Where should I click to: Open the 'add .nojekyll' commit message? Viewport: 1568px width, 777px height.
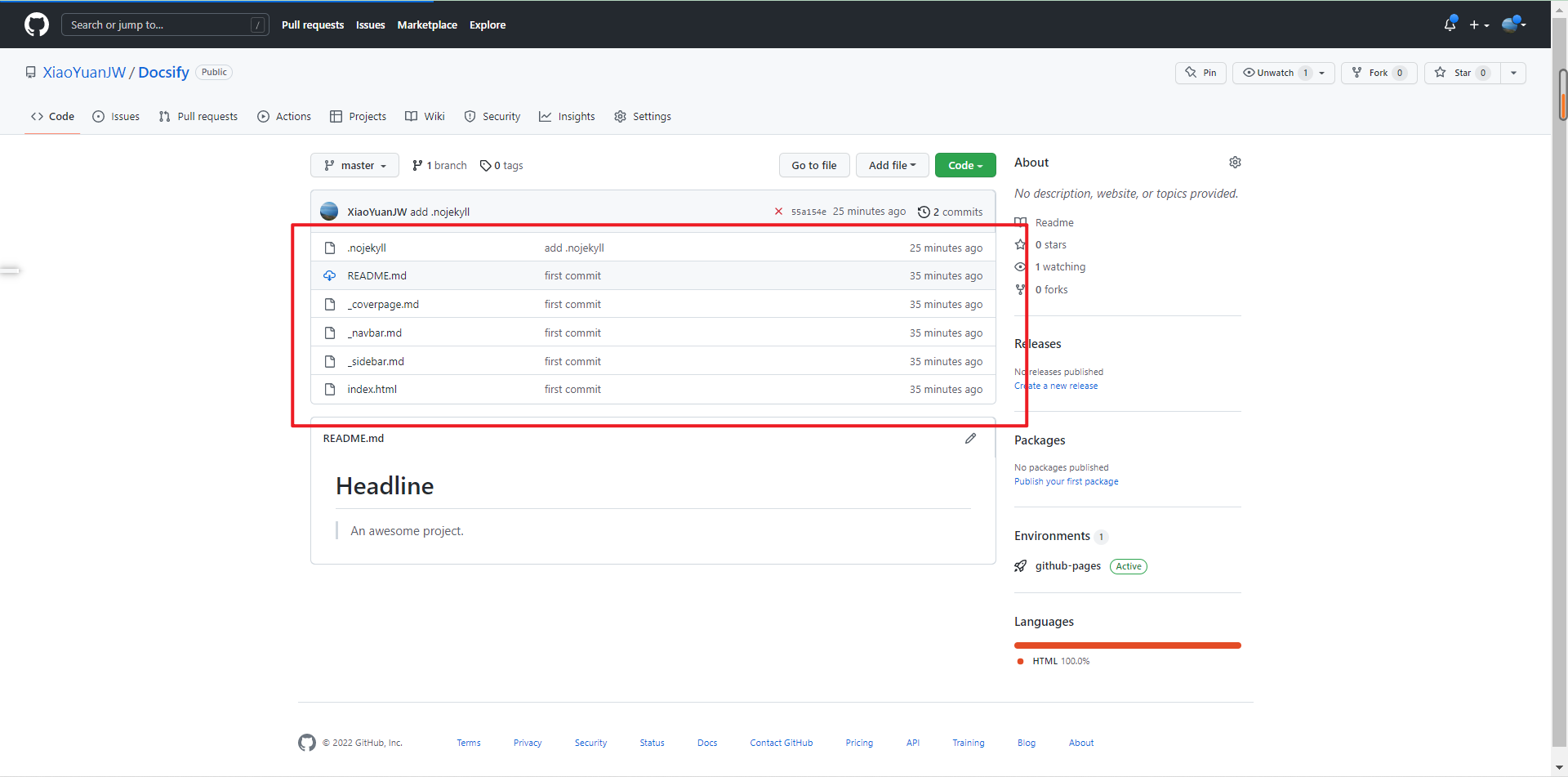pyautogui.click(x=574, y=248)
